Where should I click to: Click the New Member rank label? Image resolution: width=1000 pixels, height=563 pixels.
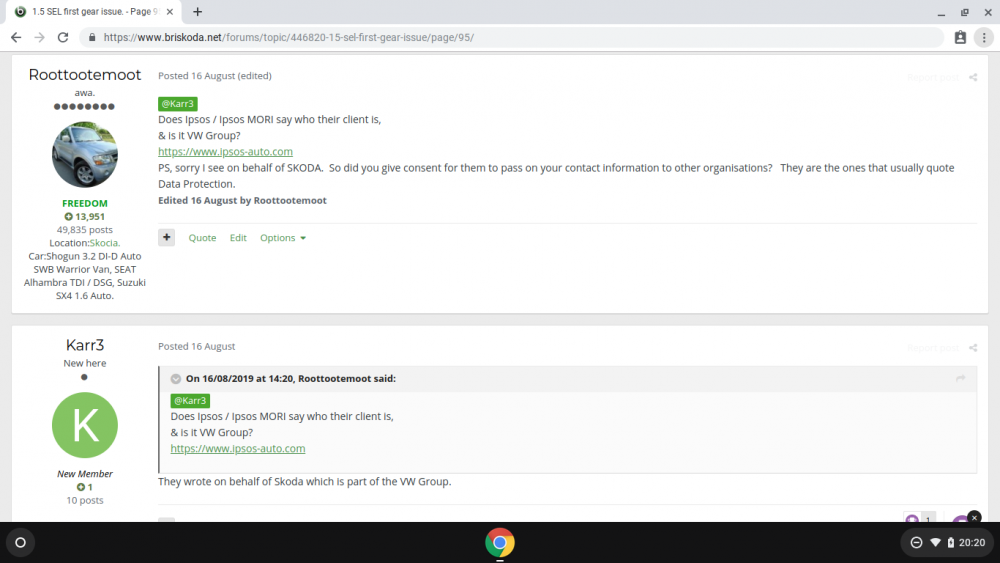click(x=85, y=474)
